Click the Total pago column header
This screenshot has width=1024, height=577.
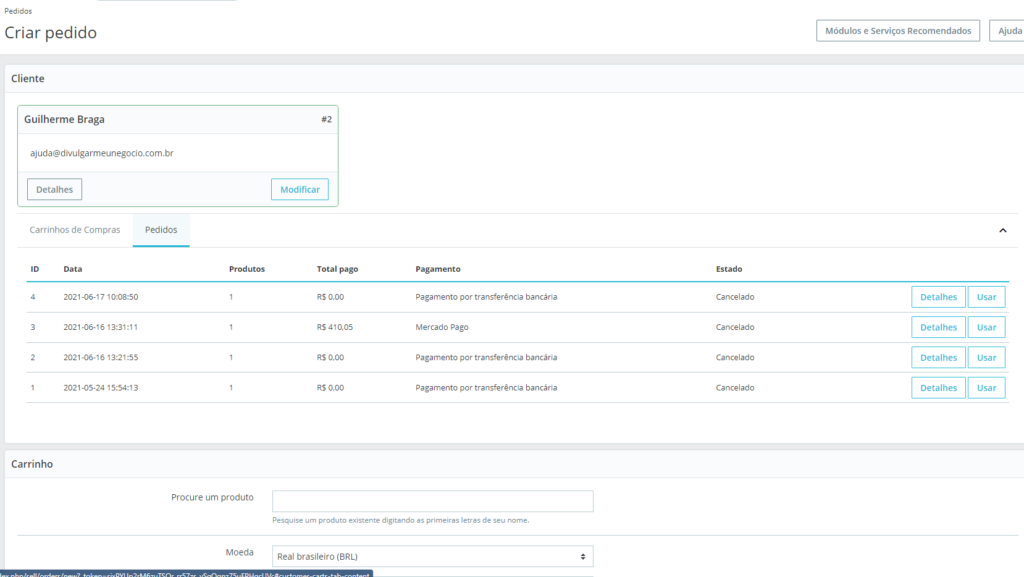pyautogui.click(x=338, y=269)
